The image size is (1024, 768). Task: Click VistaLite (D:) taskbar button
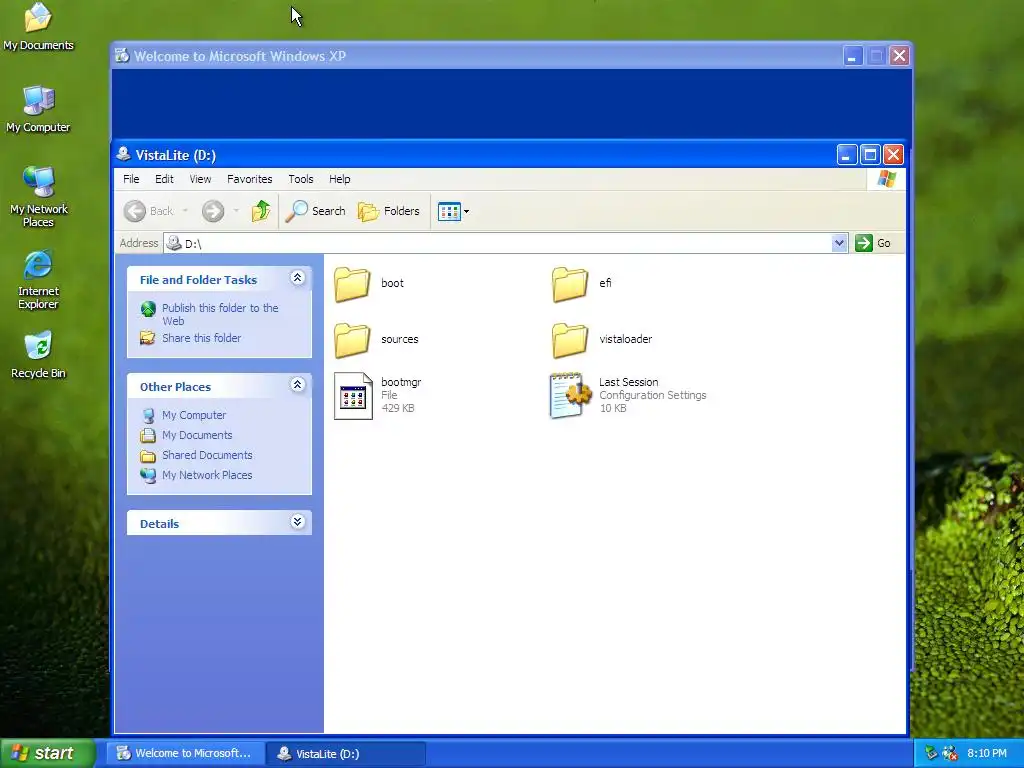point(346,754)
